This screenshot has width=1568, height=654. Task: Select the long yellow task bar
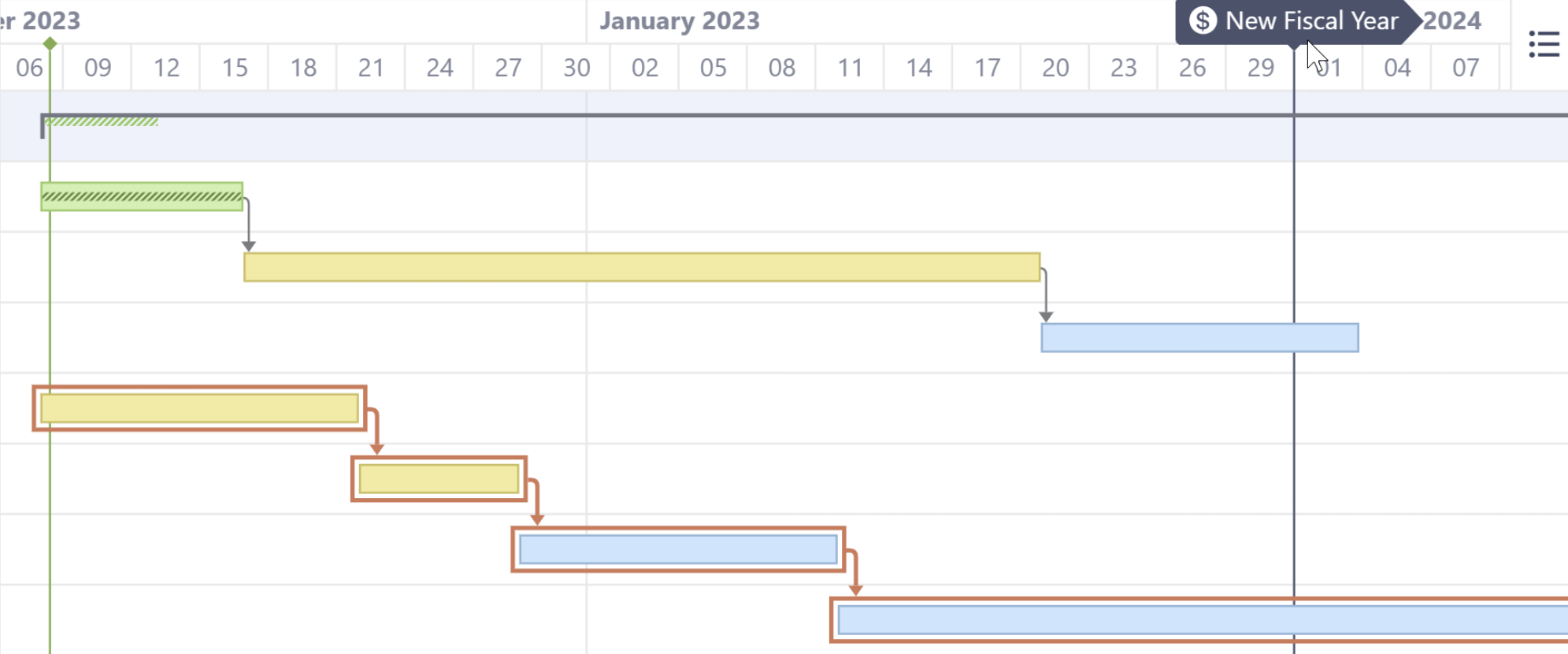630,269
